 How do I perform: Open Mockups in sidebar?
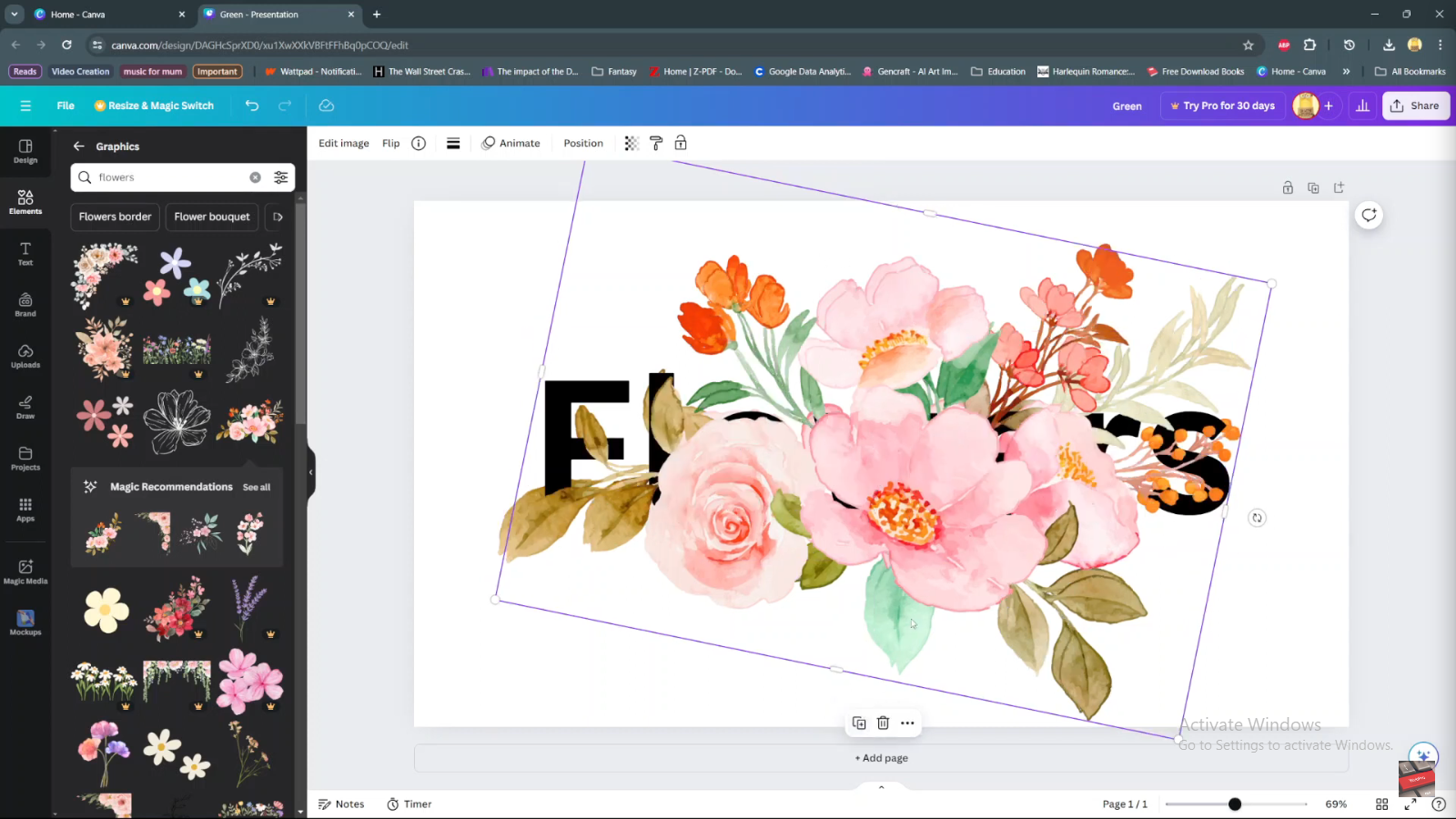point(25,622)
